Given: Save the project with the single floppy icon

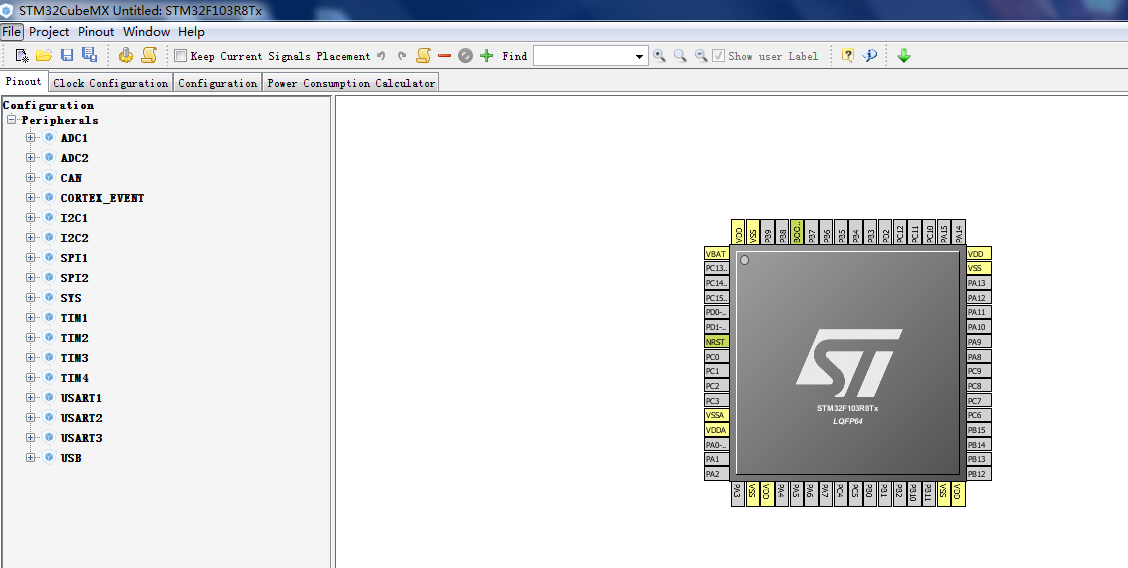Looking at the screenshot, I should pyautogui.click(x=67, y=55).
